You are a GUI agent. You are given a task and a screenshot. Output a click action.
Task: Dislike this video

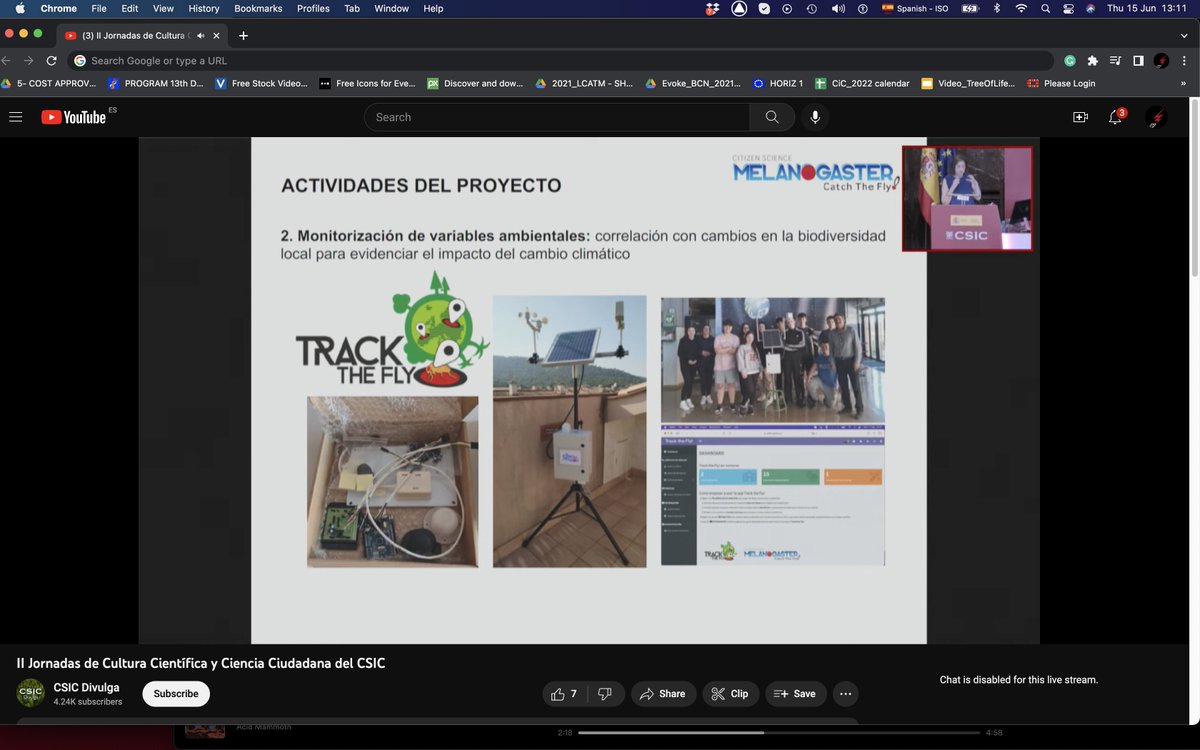(605, 694)
